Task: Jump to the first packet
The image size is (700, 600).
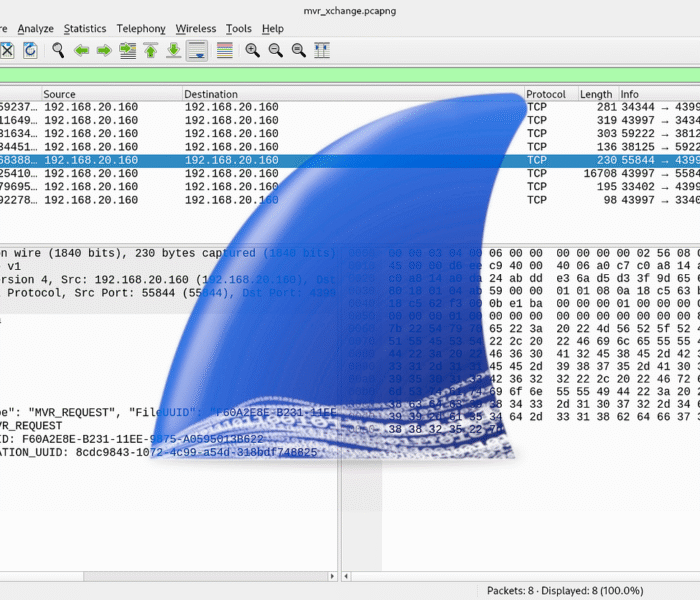Action: point(150,50)
